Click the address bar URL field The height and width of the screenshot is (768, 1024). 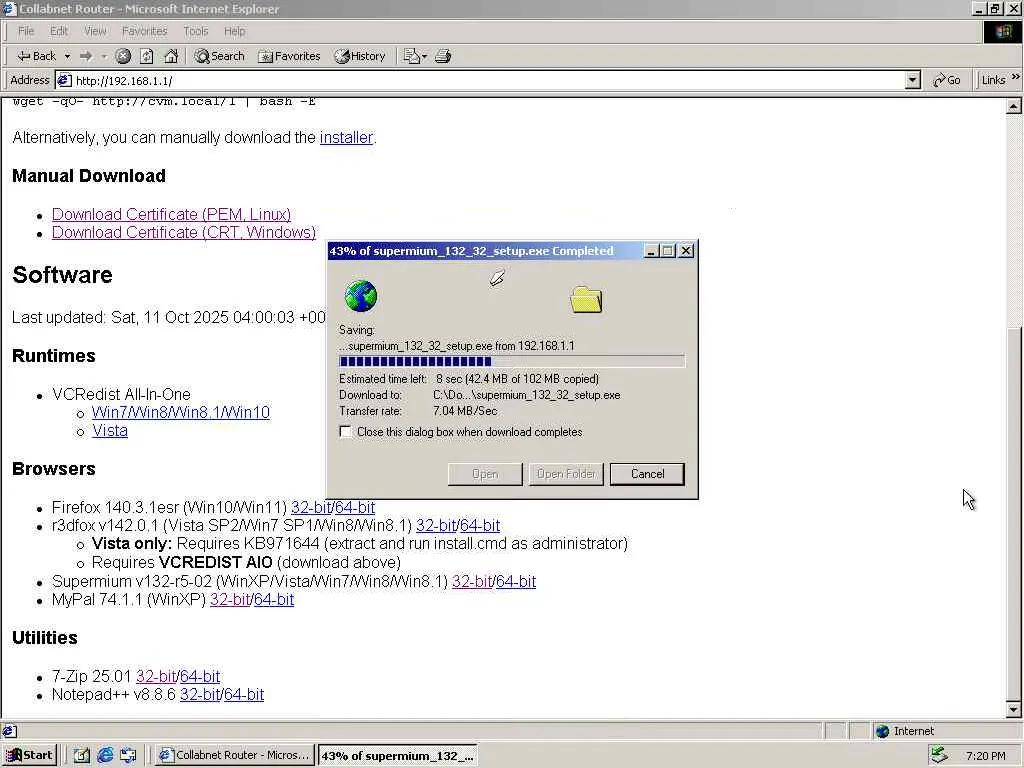pos(480,80)
